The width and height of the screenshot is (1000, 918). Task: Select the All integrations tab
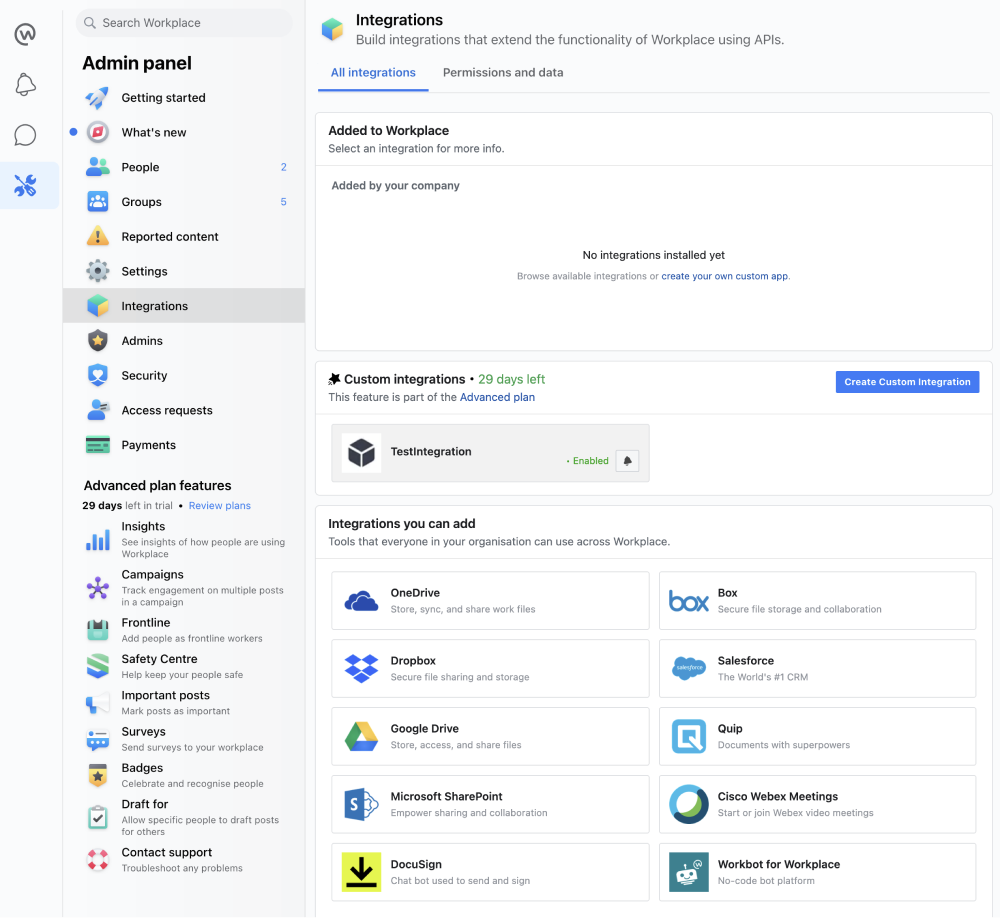373,73
